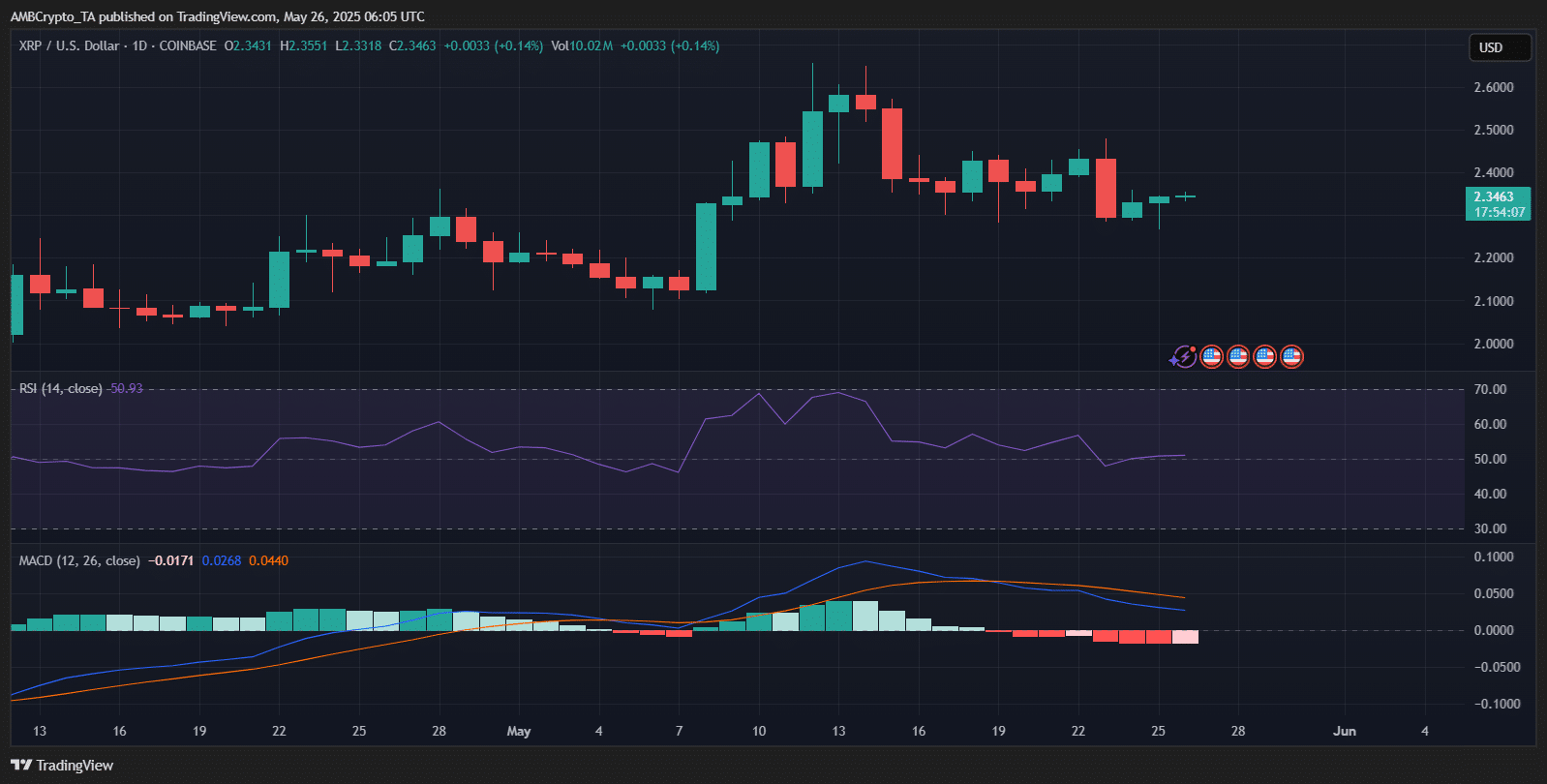Click the MACD histogram value −0.0171
Screen dimensions: 1547x784
[171, 560]
